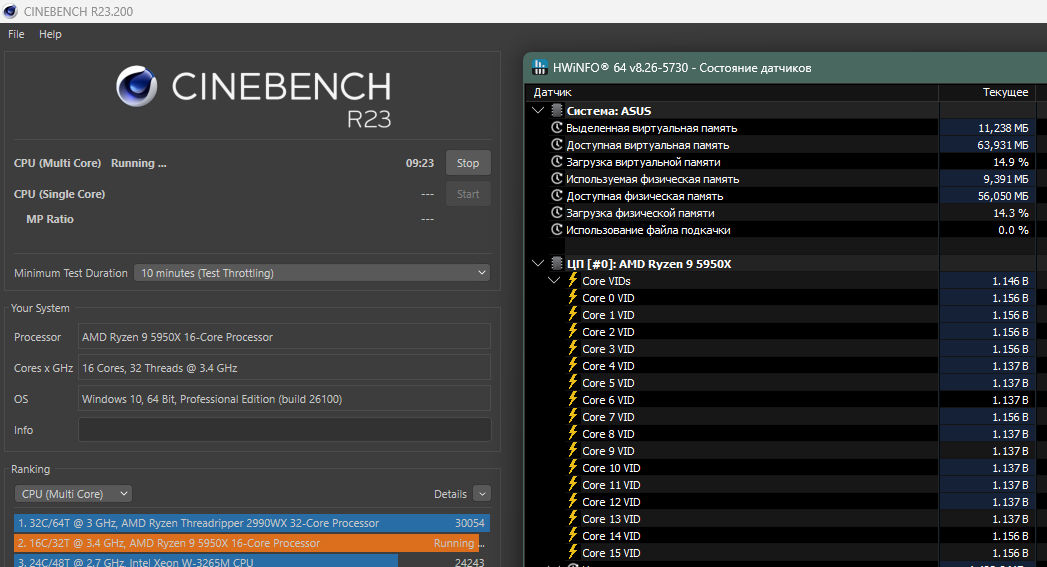This screenshot has height=567, width=1047.
Task: Click the 0.0 % pagefile value
Action: (1013, 230)
